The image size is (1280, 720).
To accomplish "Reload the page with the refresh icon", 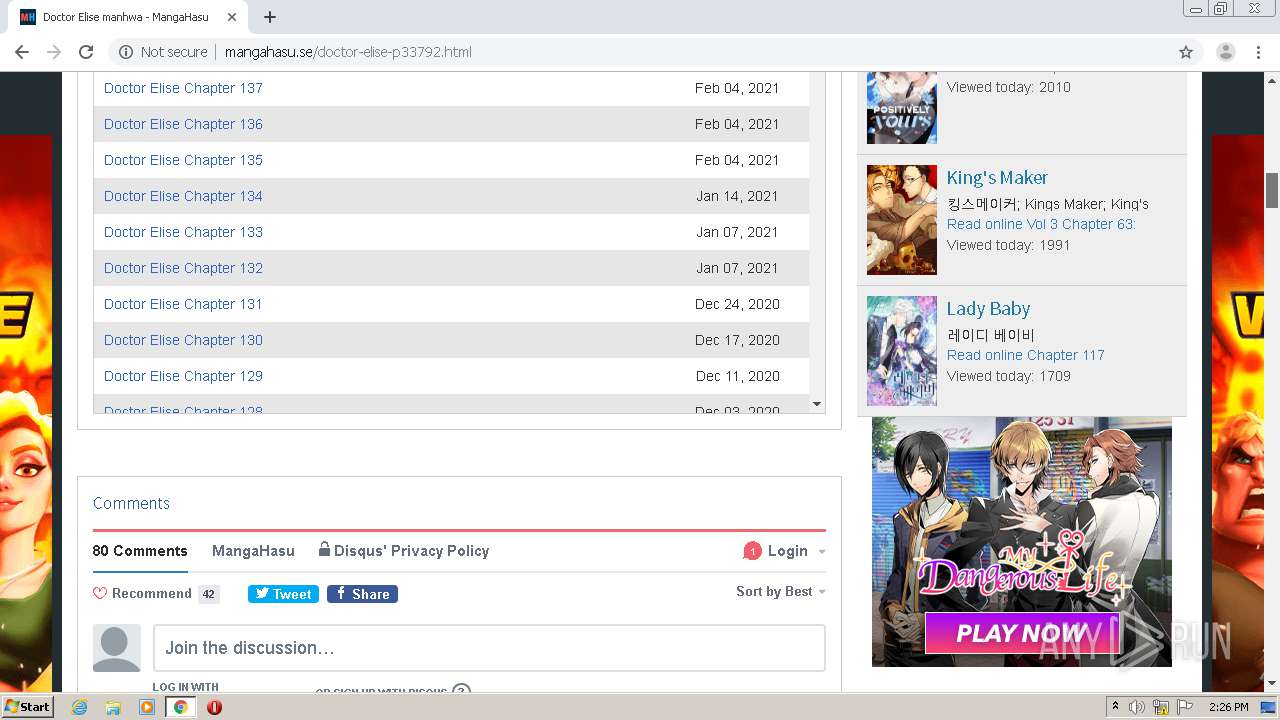I will pyautogui.click(x=86, y=52).
